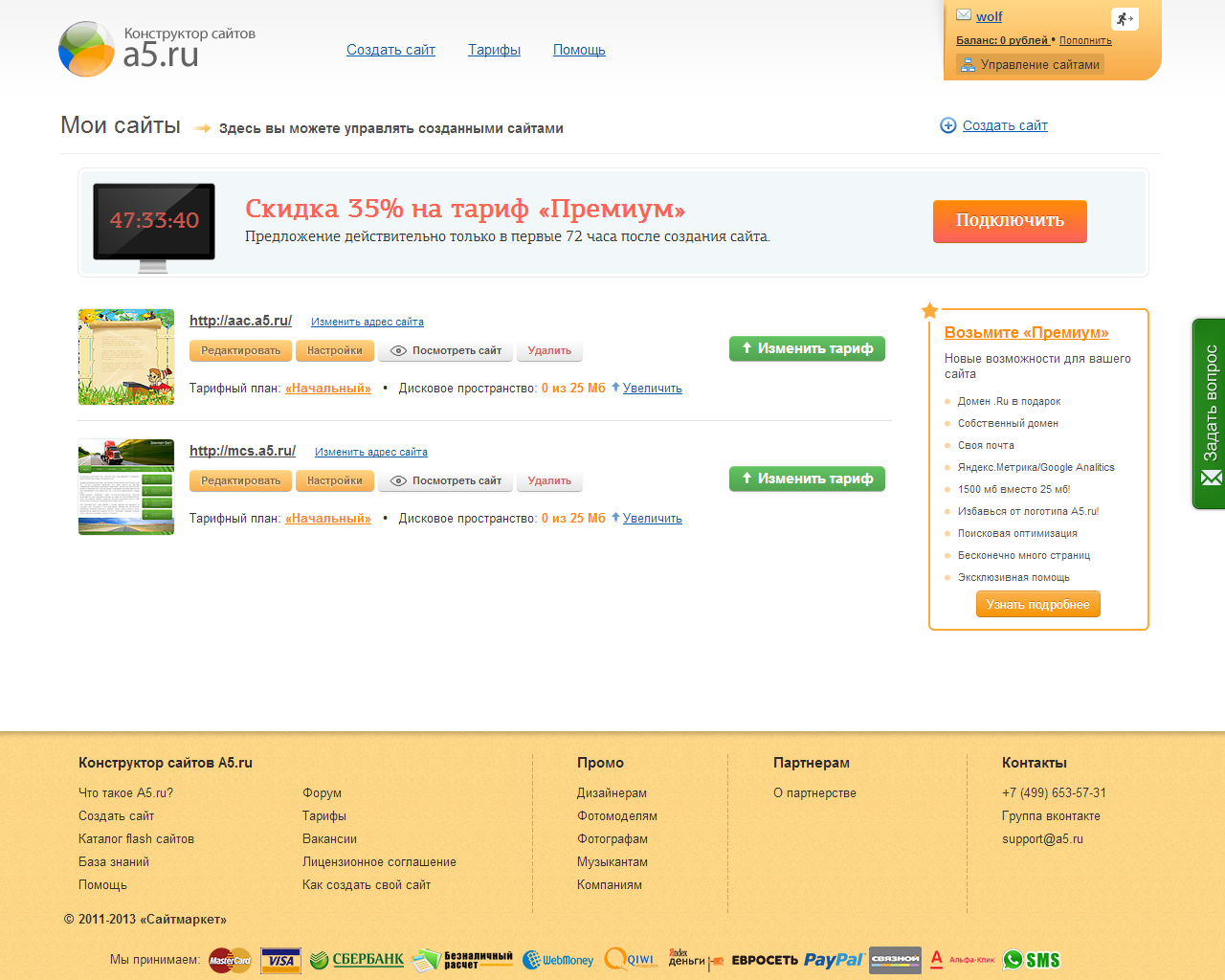Click Изменить адрес сайта for aac.a5.ru
The image size is (1225, 980).
367,322
